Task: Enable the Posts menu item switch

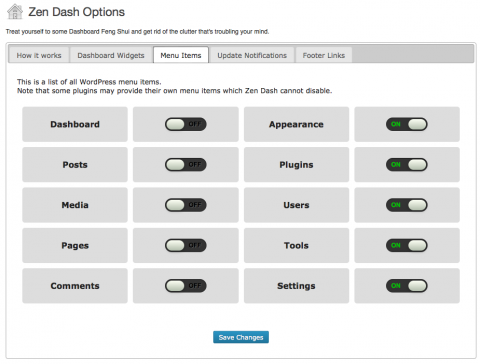Action: tap(186, 165)
